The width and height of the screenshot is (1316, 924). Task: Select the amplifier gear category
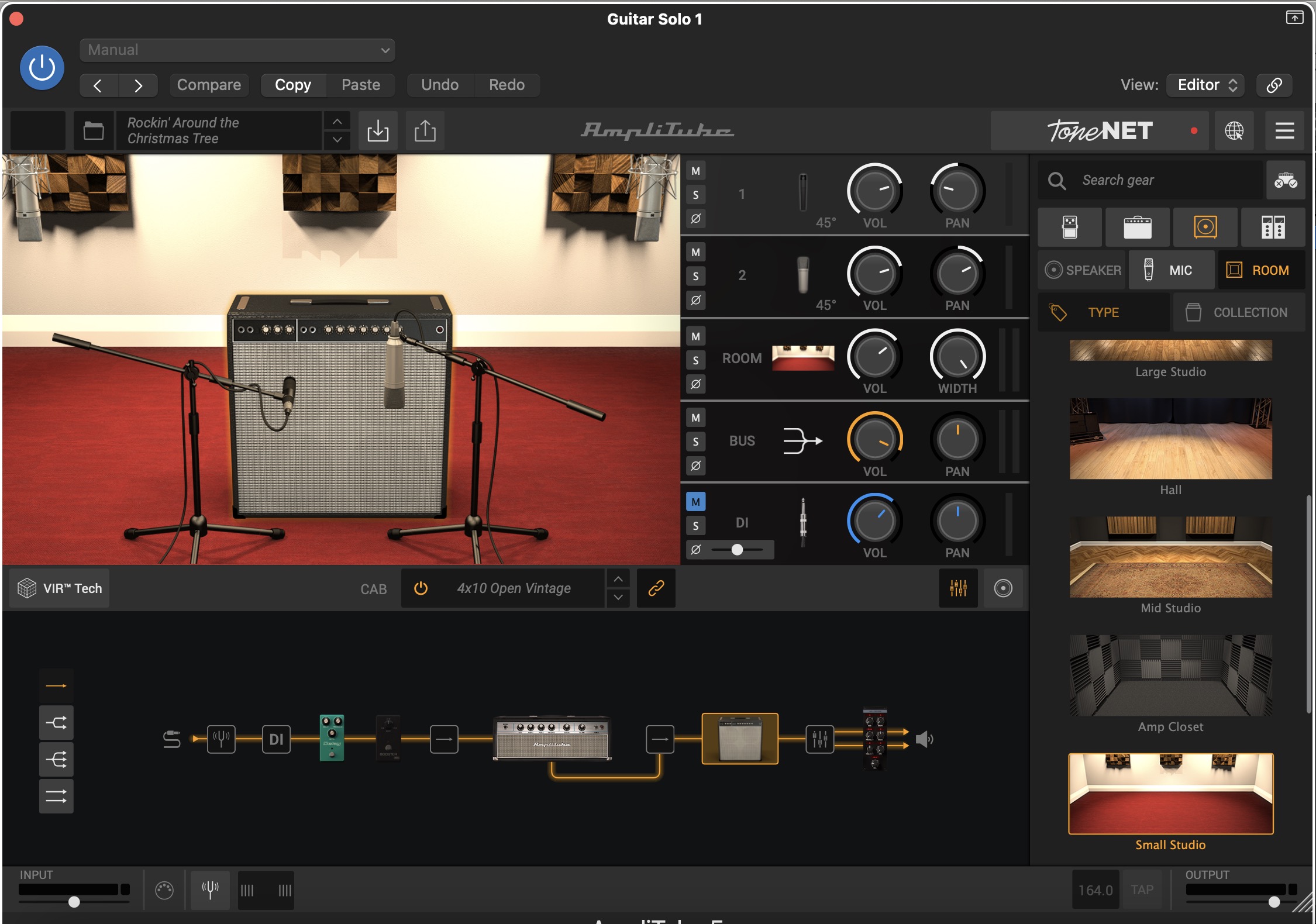click(x=1138, y=227)
